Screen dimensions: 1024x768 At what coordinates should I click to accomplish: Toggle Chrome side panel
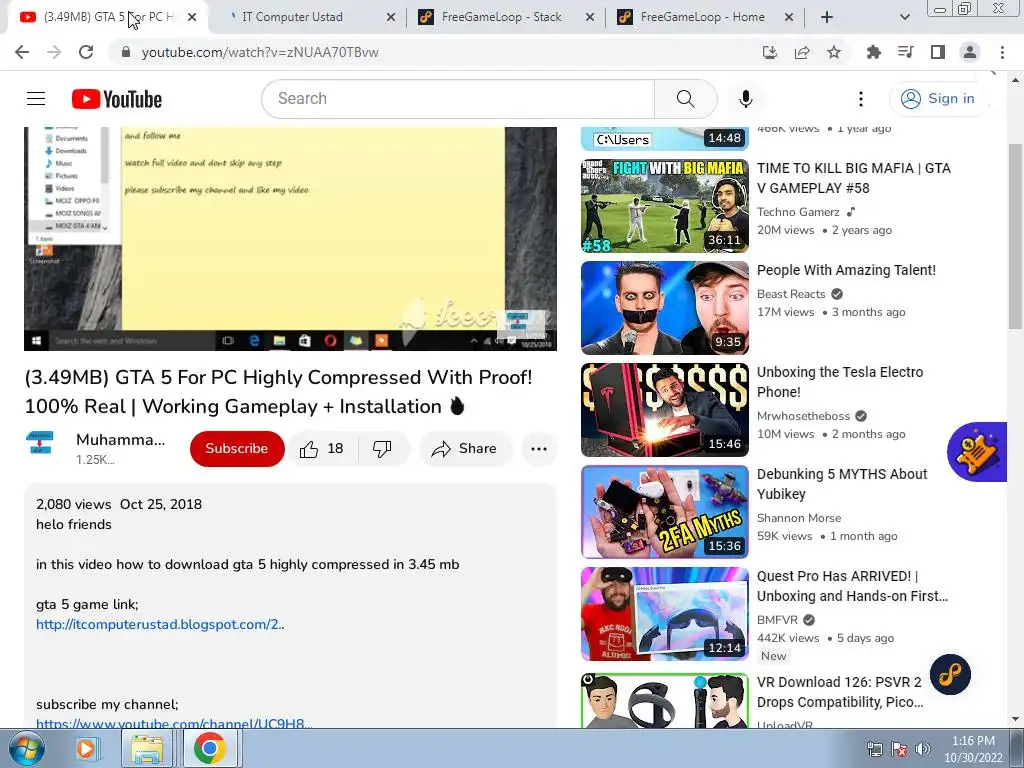click(x=938, y=52)
